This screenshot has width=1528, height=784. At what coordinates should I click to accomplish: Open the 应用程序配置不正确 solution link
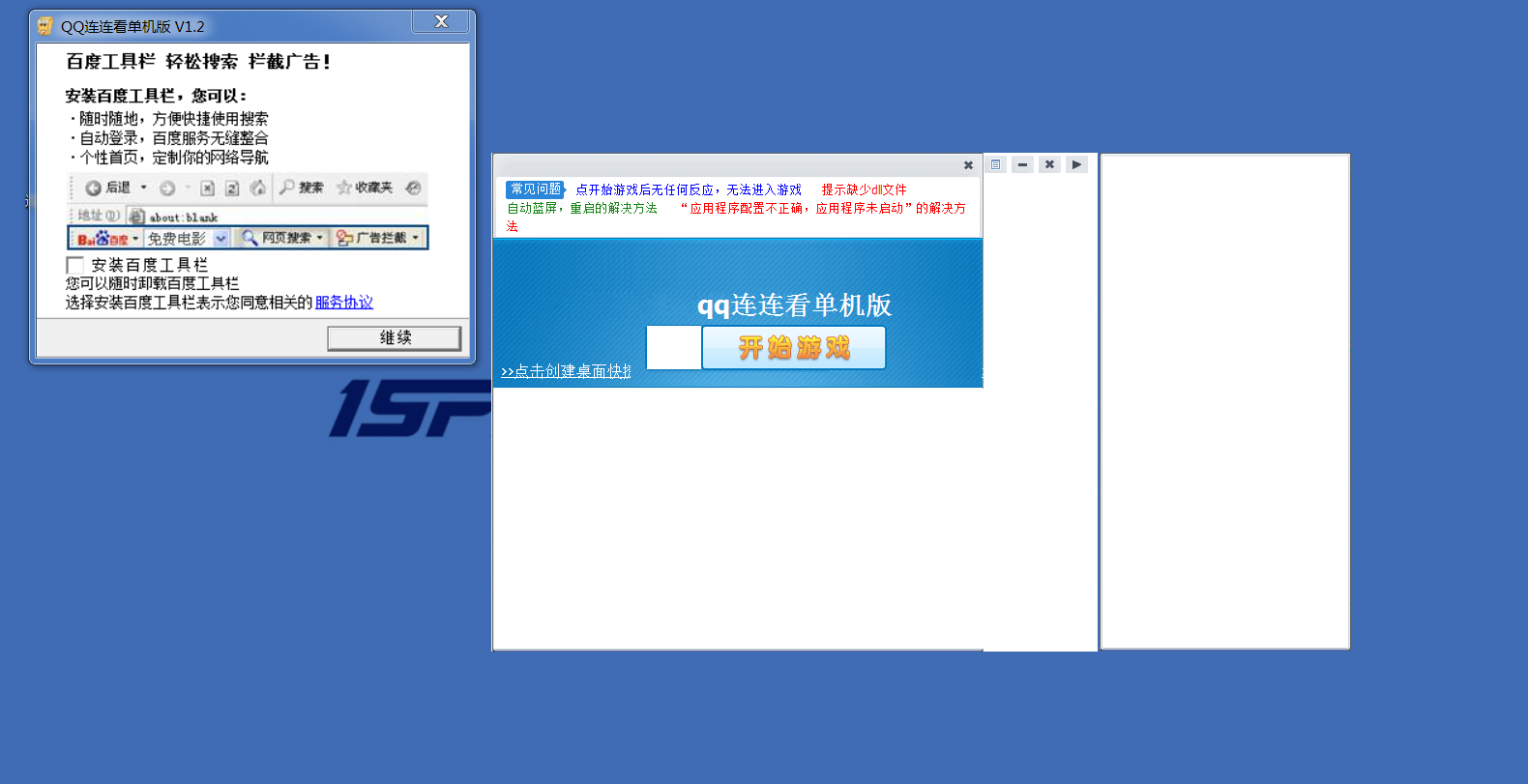pos(736,217)
